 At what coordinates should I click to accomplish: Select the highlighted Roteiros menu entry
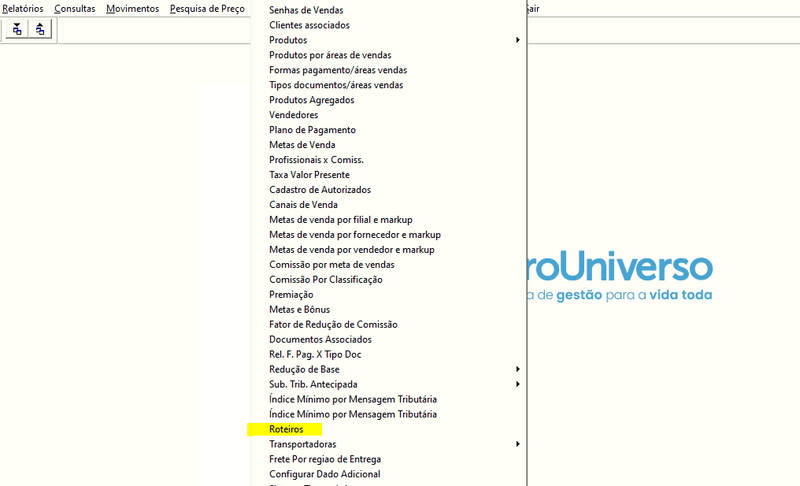point(286,429)
